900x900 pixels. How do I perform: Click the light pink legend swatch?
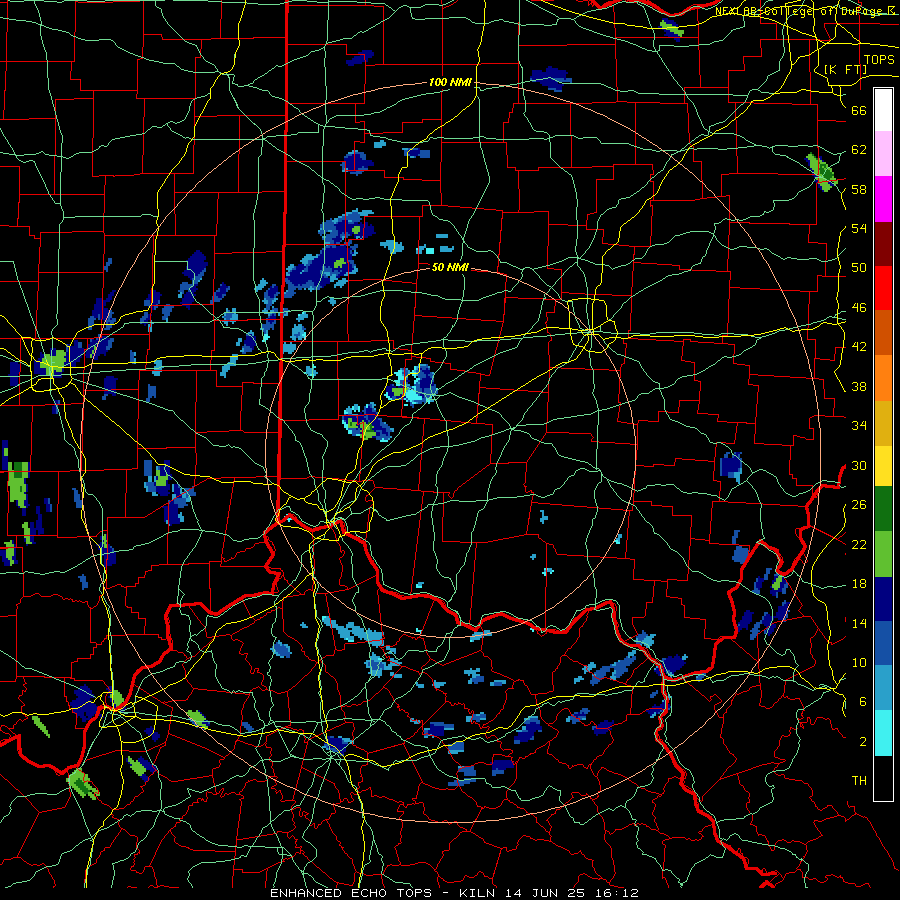[883, 154]
